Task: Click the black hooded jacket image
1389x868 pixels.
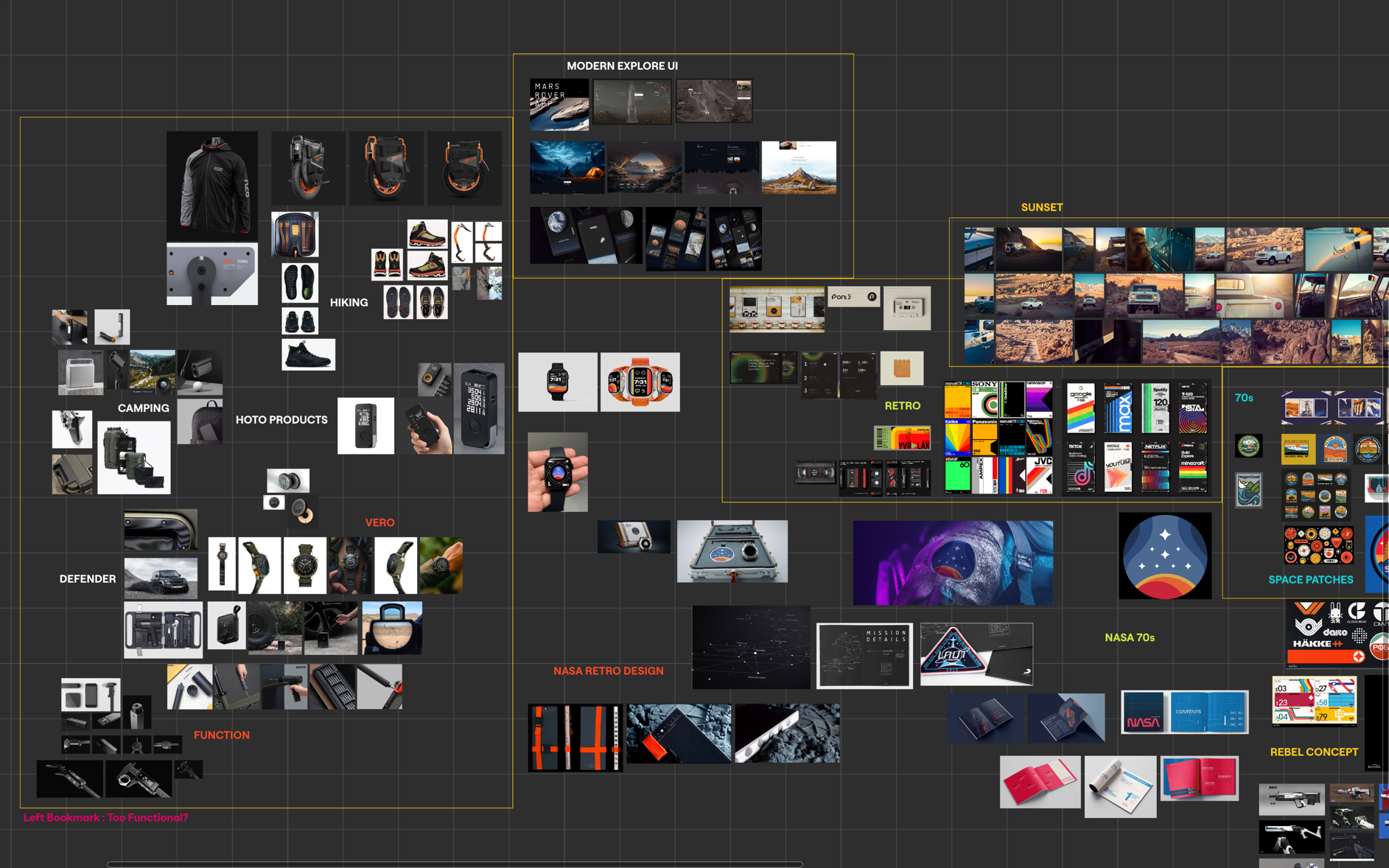Action: [x=212, y=185]
